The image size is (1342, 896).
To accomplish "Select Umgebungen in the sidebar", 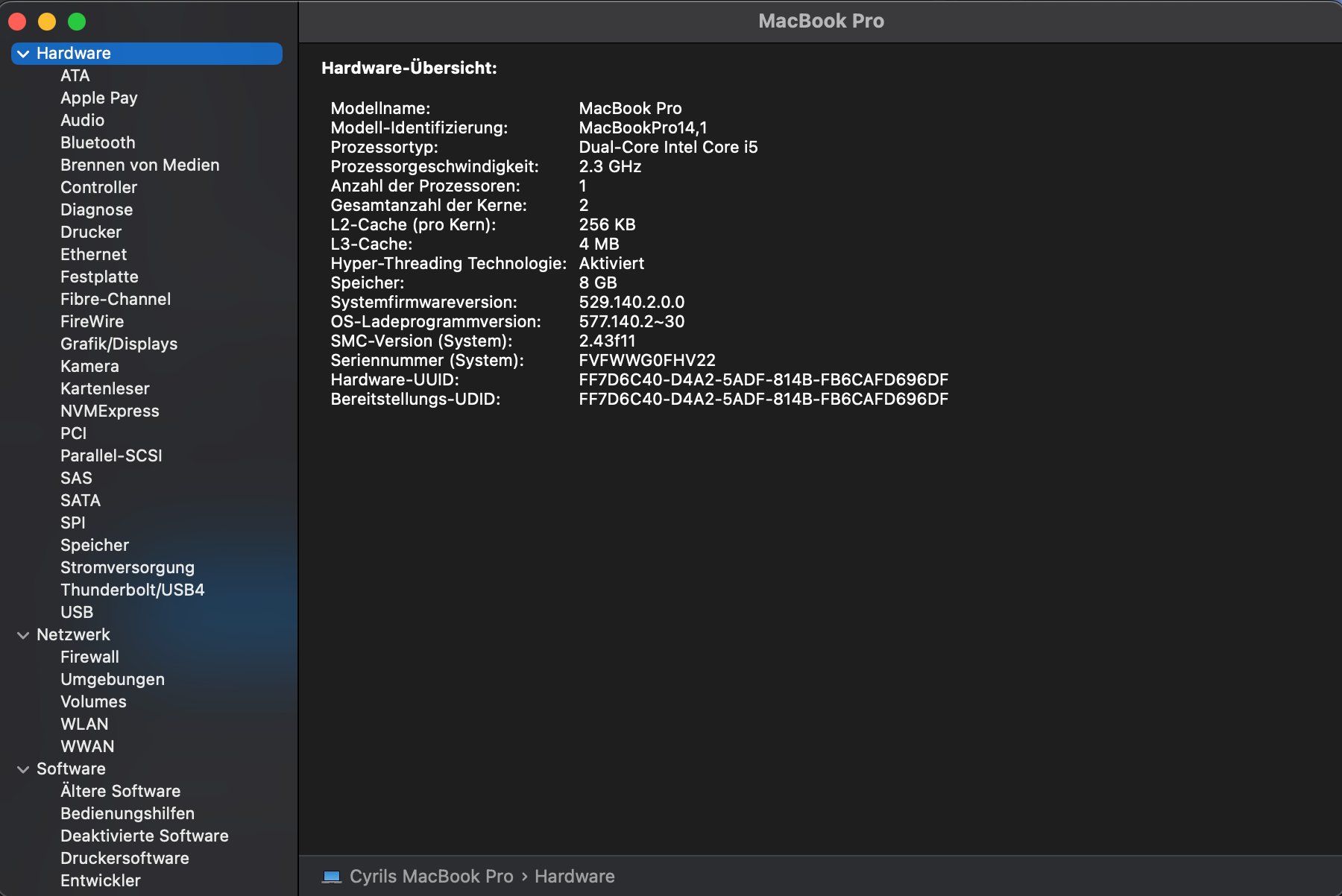I will pyautogui.click(x=113, y=680).
